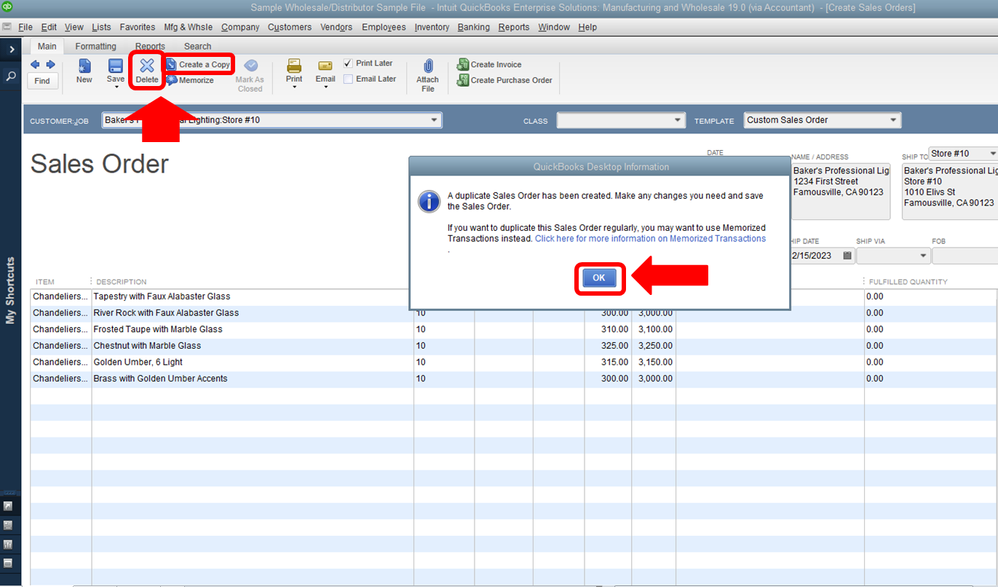Open the Help menu
The image size is (998, 587).
(587, 27)
